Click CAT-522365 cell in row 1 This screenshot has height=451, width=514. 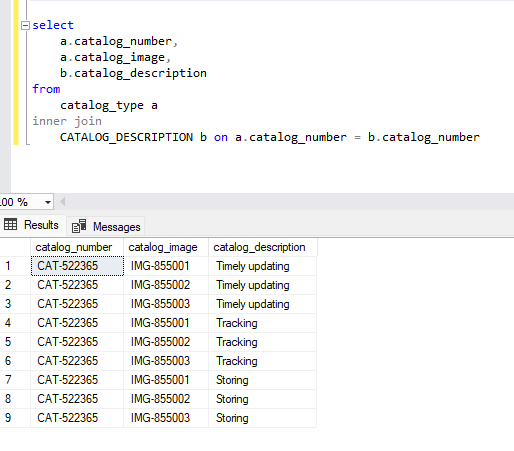pos(77,266)
